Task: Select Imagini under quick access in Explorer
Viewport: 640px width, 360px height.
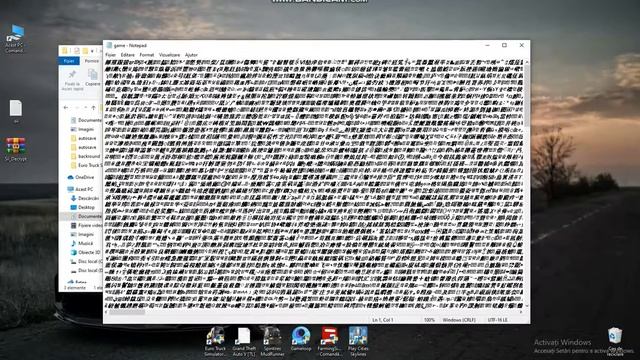Action: coord(83,129)
